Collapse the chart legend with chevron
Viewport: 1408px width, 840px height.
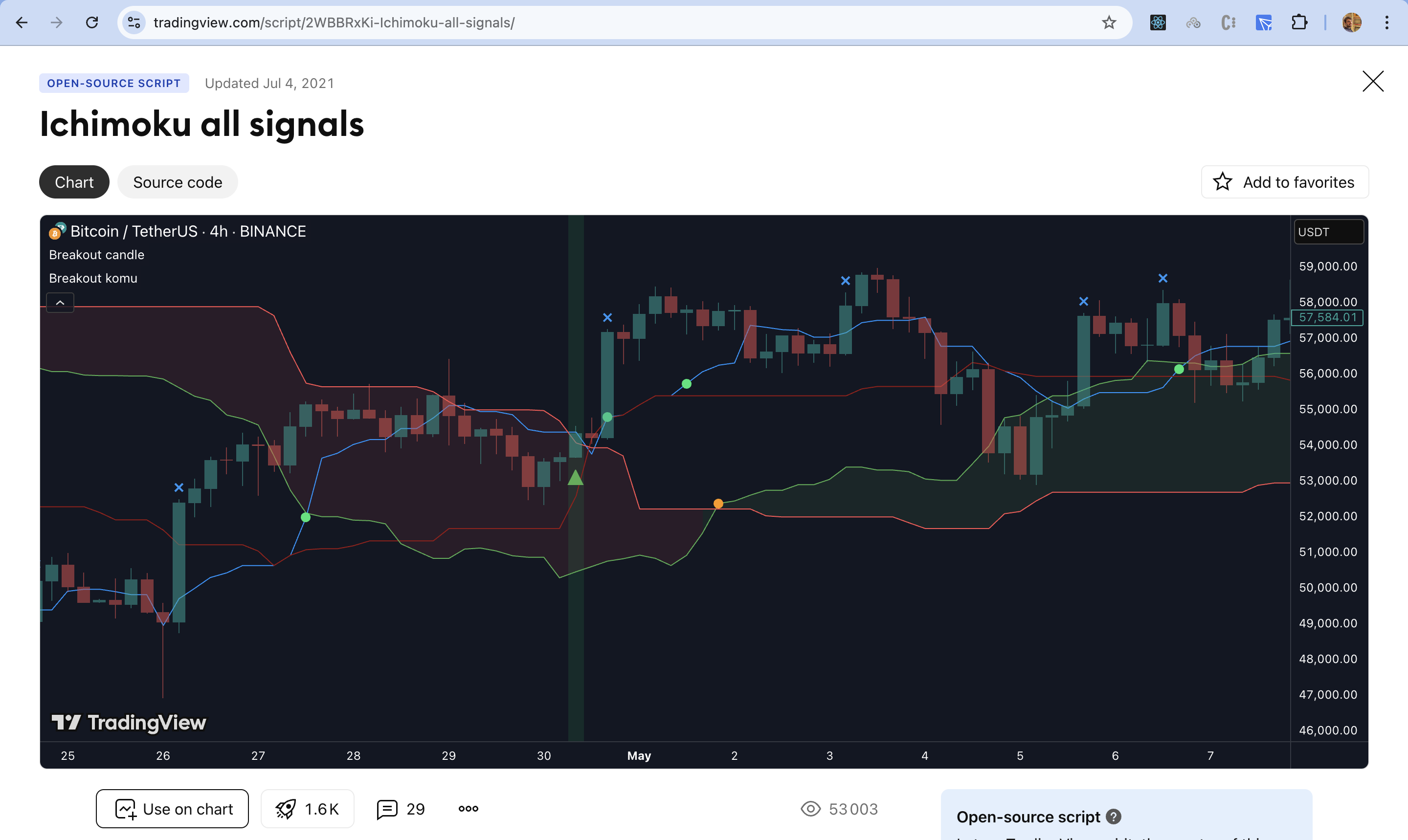[60, 303]
